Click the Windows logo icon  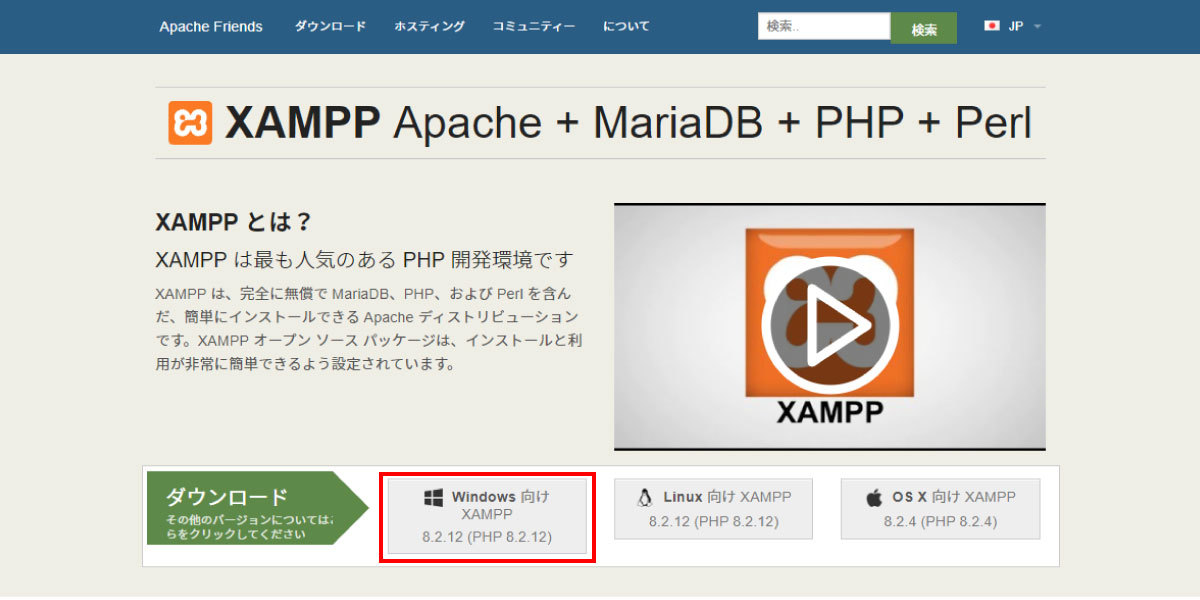433,497
